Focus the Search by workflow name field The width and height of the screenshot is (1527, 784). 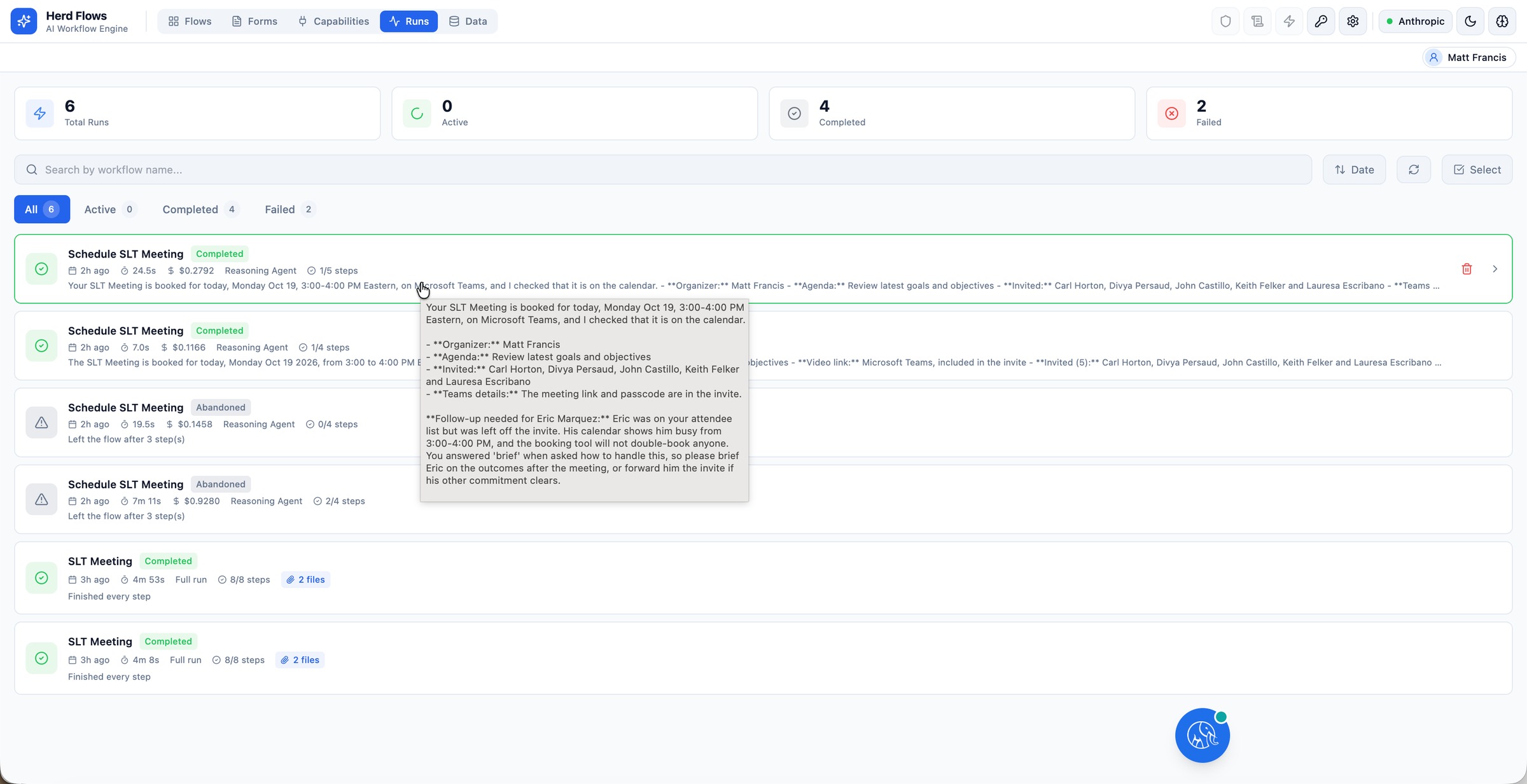(x=663, y=170)
